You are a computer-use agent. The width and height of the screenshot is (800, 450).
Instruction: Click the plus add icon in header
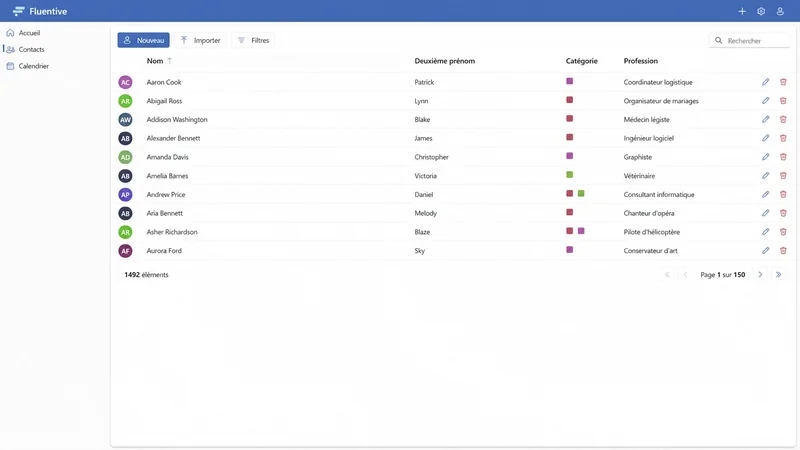742,11
